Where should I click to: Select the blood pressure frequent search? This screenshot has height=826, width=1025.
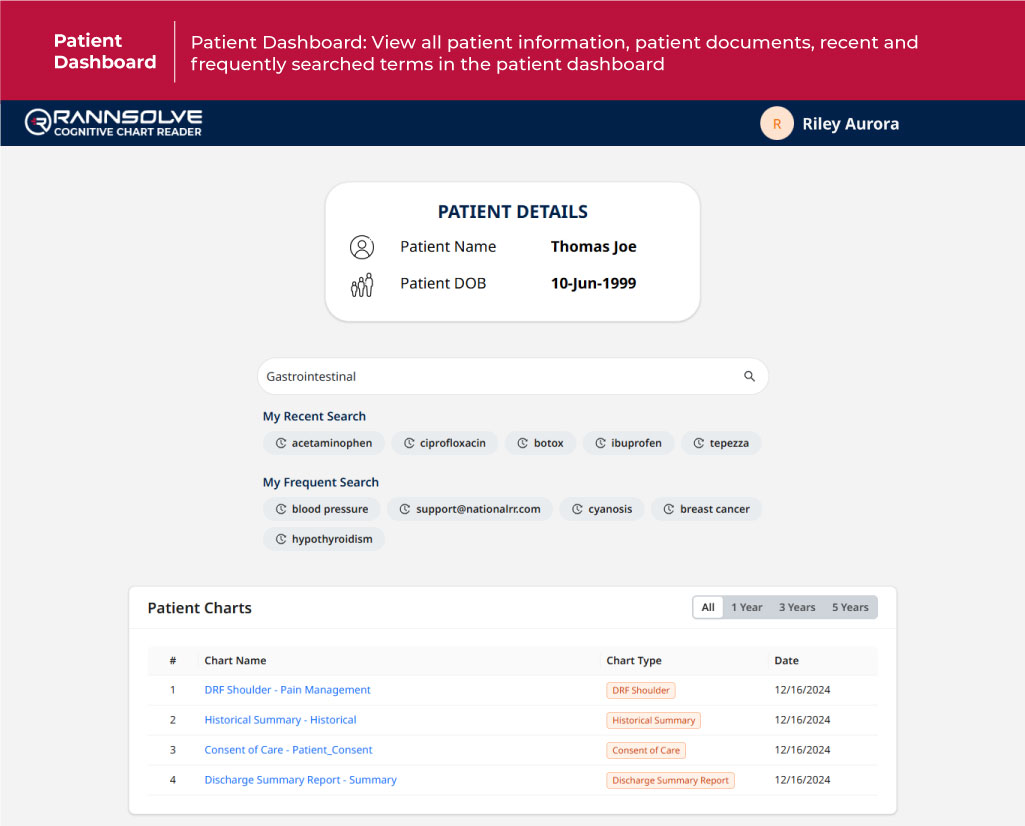[321, 509]
